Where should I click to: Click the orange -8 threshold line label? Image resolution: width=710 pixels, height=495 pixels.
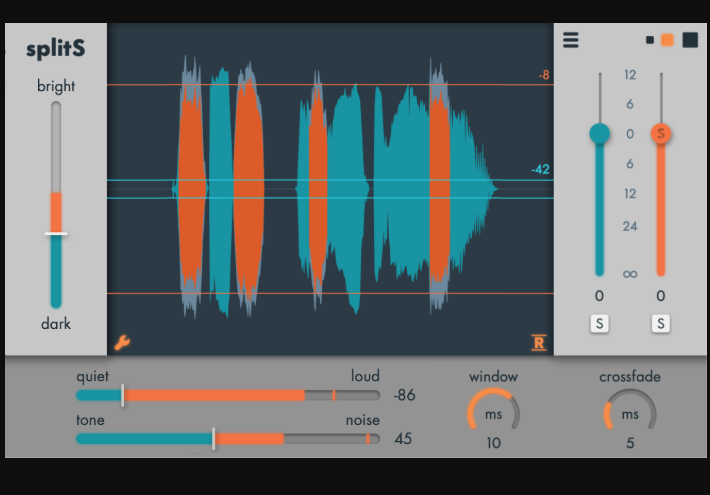(543, 75)
